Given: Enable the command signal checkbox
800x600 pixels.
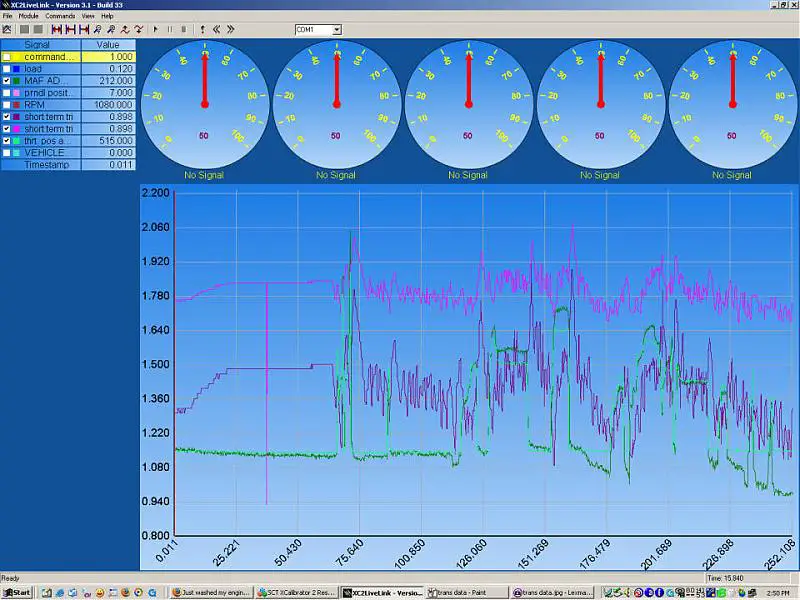Looking at the screenshot, I should pos(7,57).
